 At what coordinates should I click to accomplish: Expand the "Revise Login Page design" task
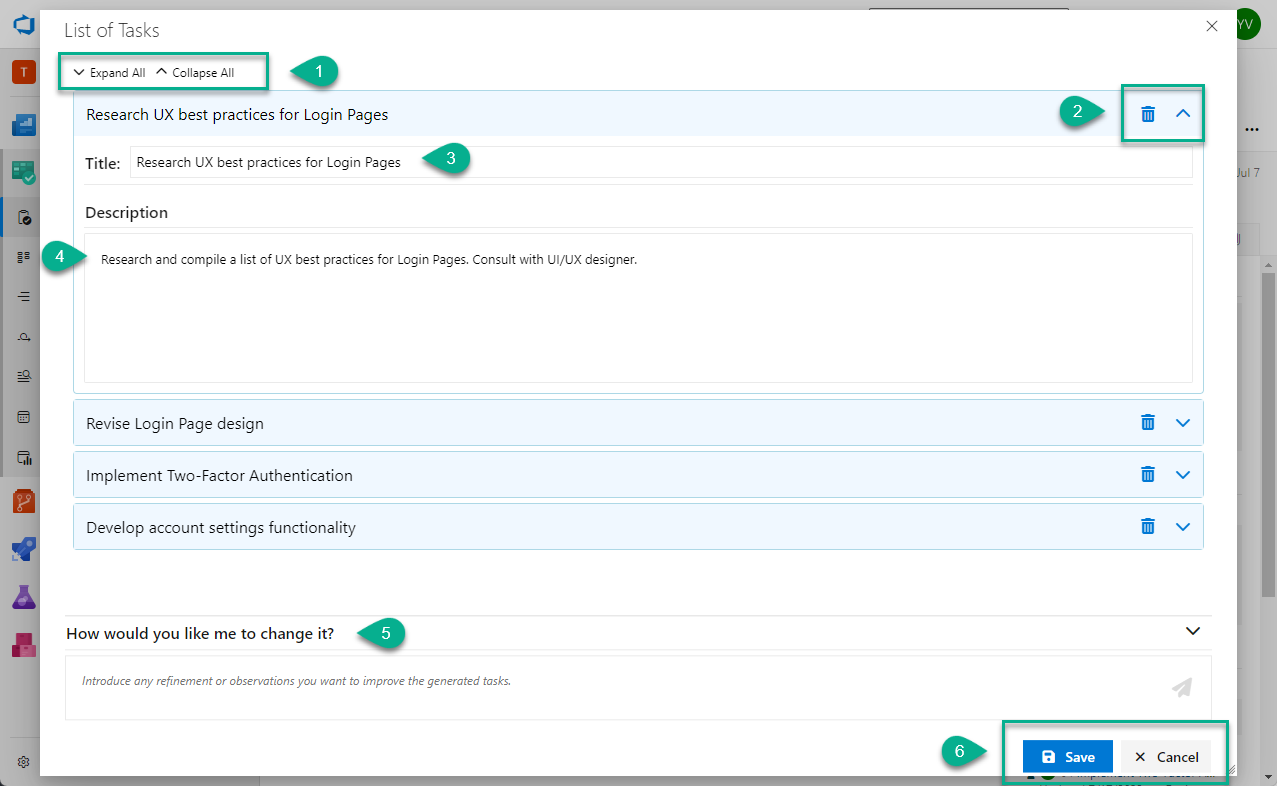point(1183,422)
